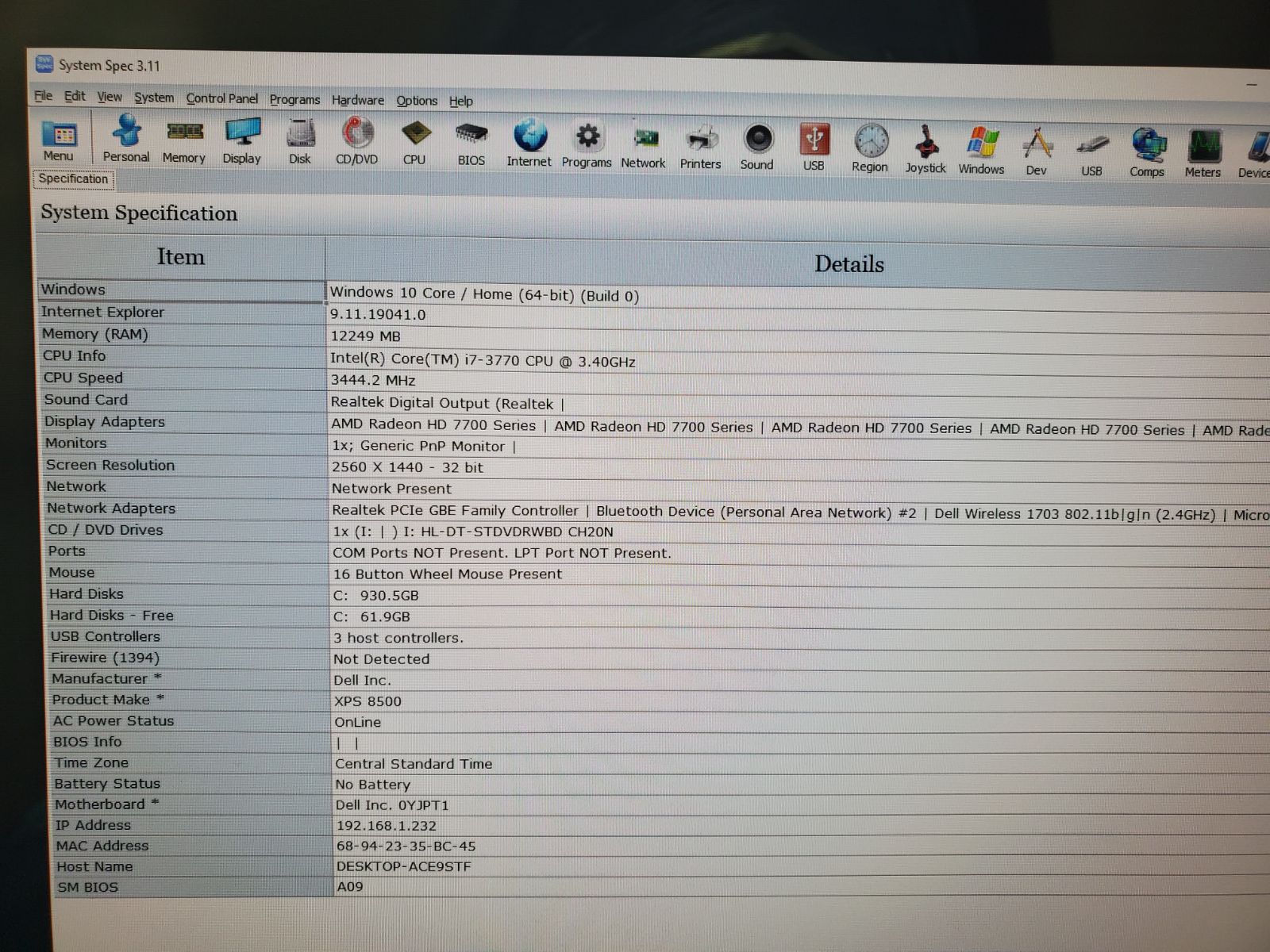The image size is (1270, 952).
Task: Select the Generic PnP Monitor cell
Action: [799, 447]
